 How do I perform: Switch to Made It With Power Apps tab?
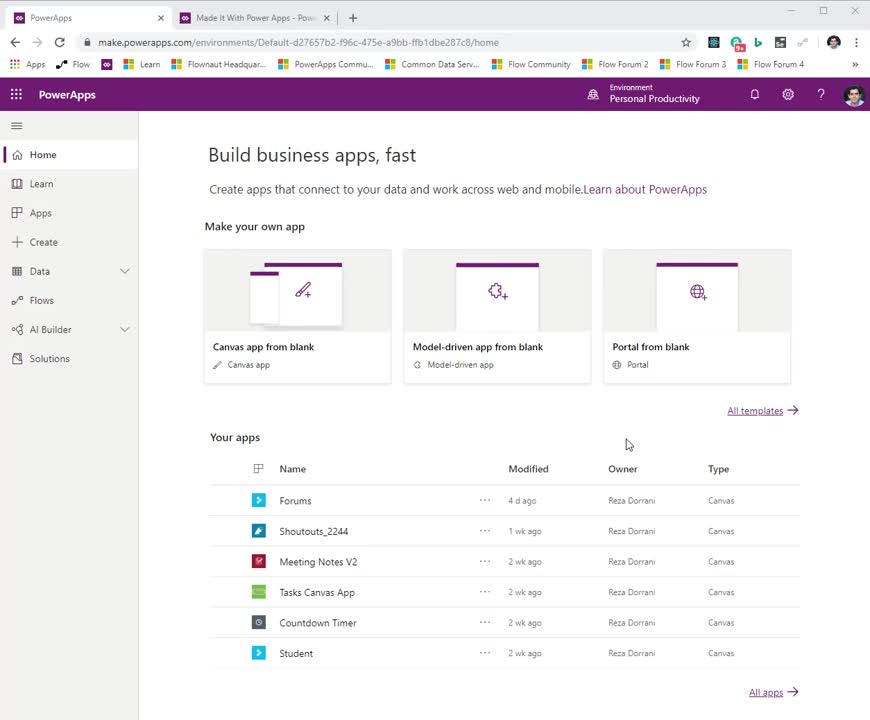pos(255,18)
